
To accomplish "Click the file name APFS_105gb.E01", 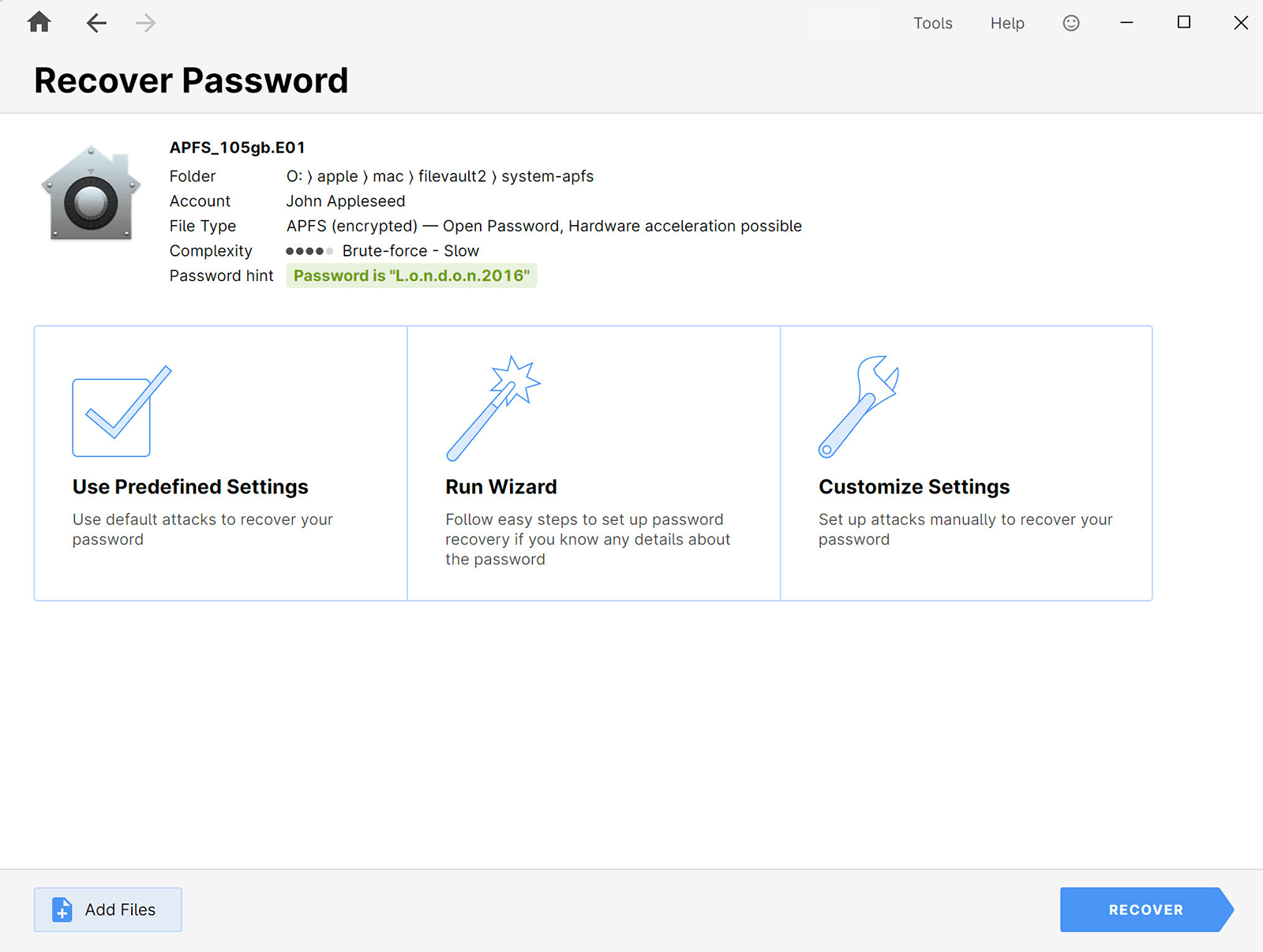I will (238, 148).
